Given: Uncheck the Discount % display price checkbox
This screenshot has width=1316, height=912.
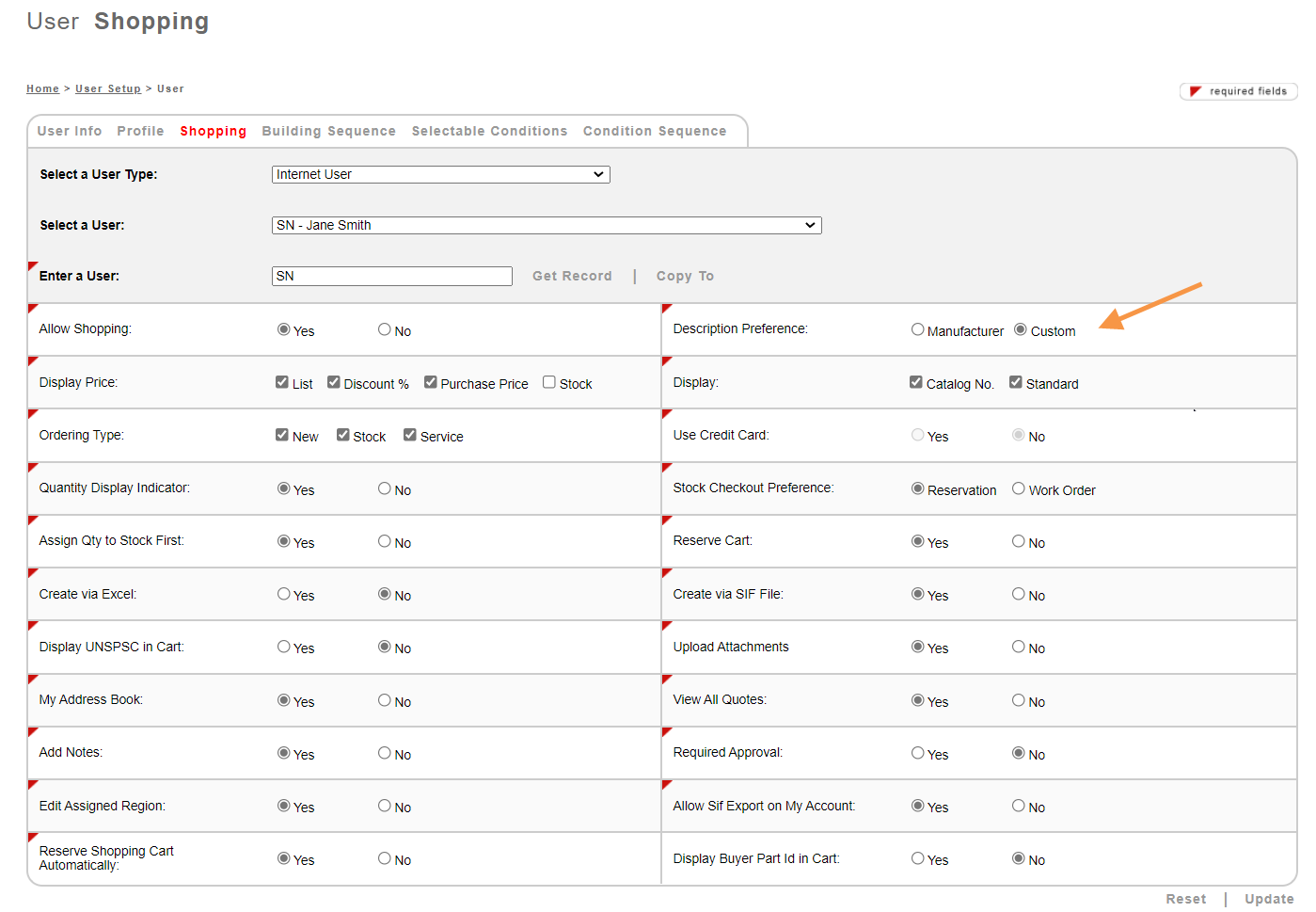Looking at the screenshot, I should coord(334,382).
